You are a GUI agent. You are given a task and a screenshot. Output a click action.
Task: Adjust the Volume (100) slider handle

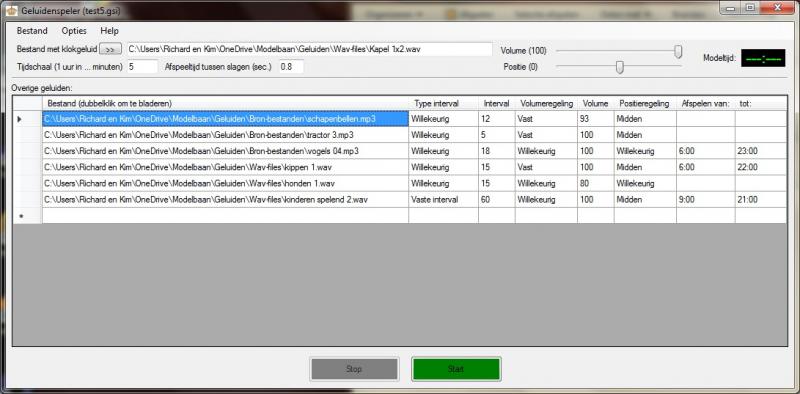[x=678, y=51]
